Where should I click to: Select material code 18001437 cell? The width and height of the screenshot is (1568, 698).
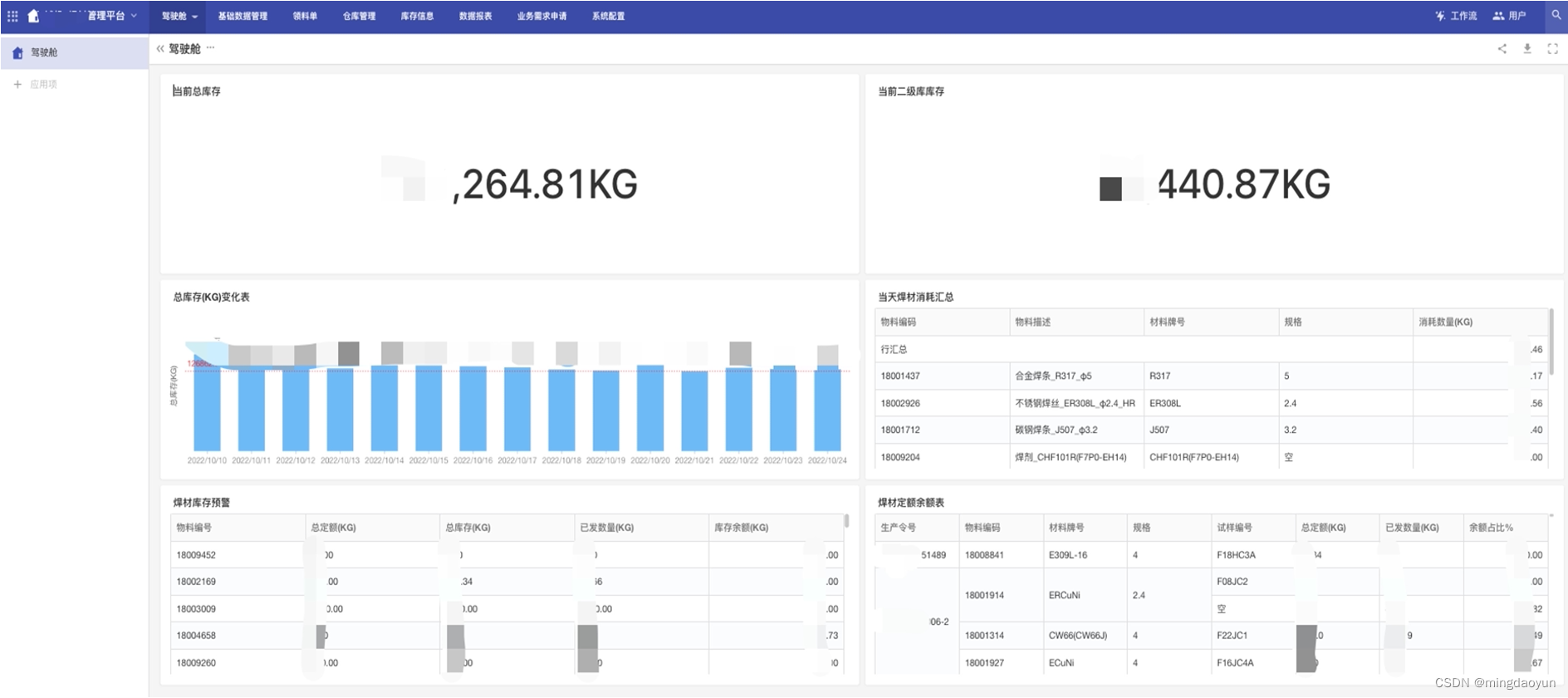pos(943,376)
